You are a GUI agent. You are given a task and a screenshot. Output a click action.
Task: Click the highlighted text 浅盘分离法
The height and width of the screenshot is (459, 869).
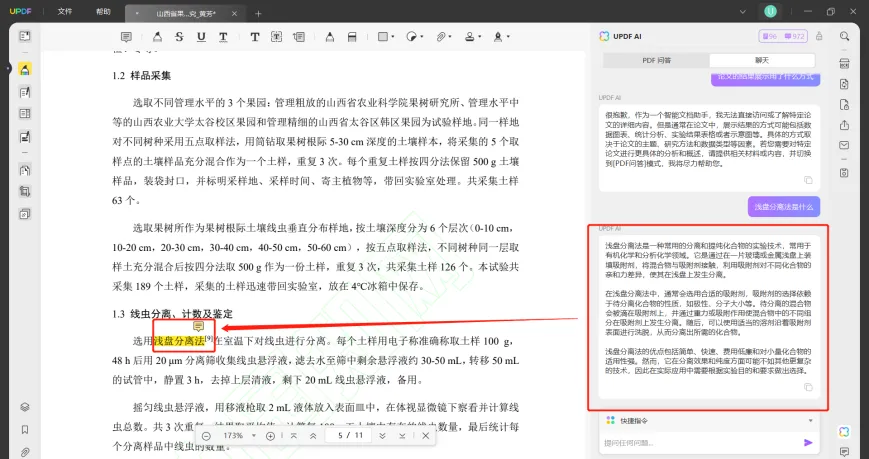(179, 340)
